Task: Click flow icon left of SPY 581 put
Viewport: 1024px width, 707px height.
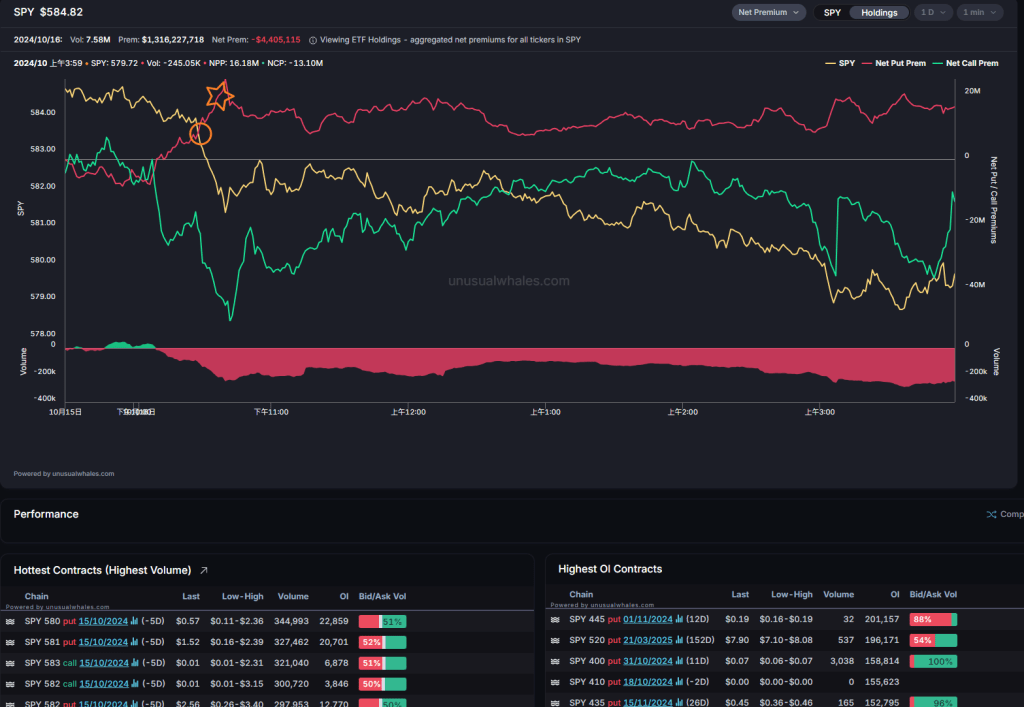Action: (10, 641)
